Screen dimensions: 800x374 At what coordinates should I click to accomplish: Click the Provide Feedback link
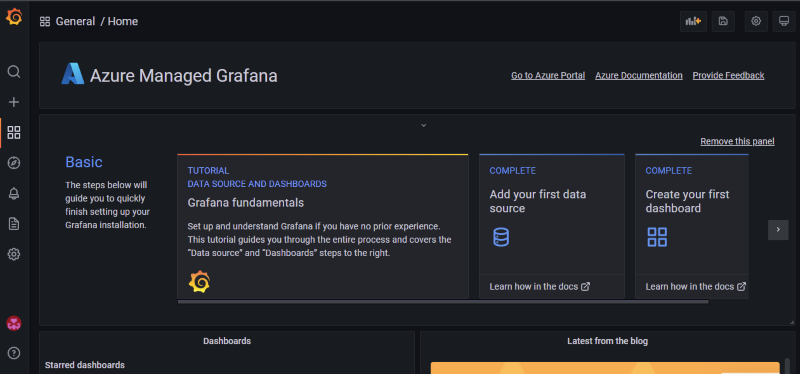728,76
